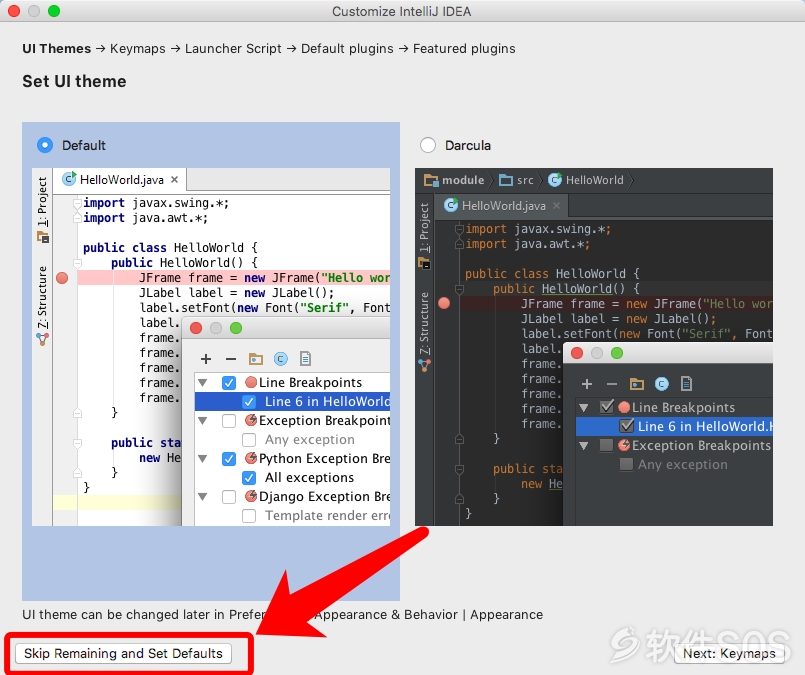Image resolution: width=805 pixels, height=675 pixels.
Task: Open the 1: Project side tab in Darcula preview
Action: (x=424, y=227)
